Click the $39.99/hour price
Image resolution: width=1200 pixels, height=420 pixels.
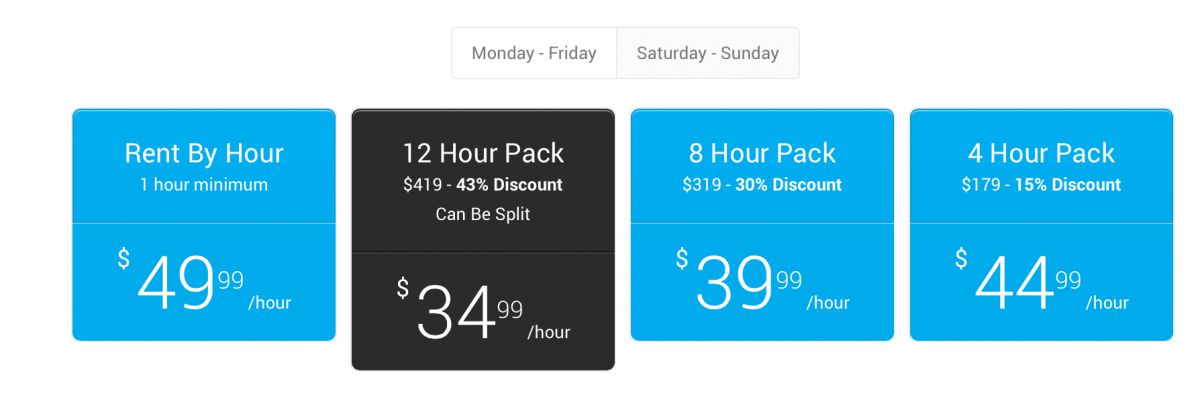735,283
